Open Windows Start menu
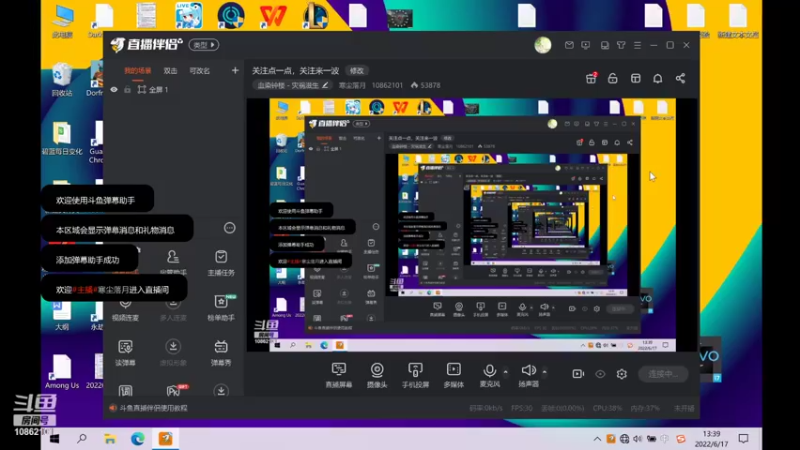The width and height of the screenshot is (800, 450). pyautogui.click(x=54, y=439)
